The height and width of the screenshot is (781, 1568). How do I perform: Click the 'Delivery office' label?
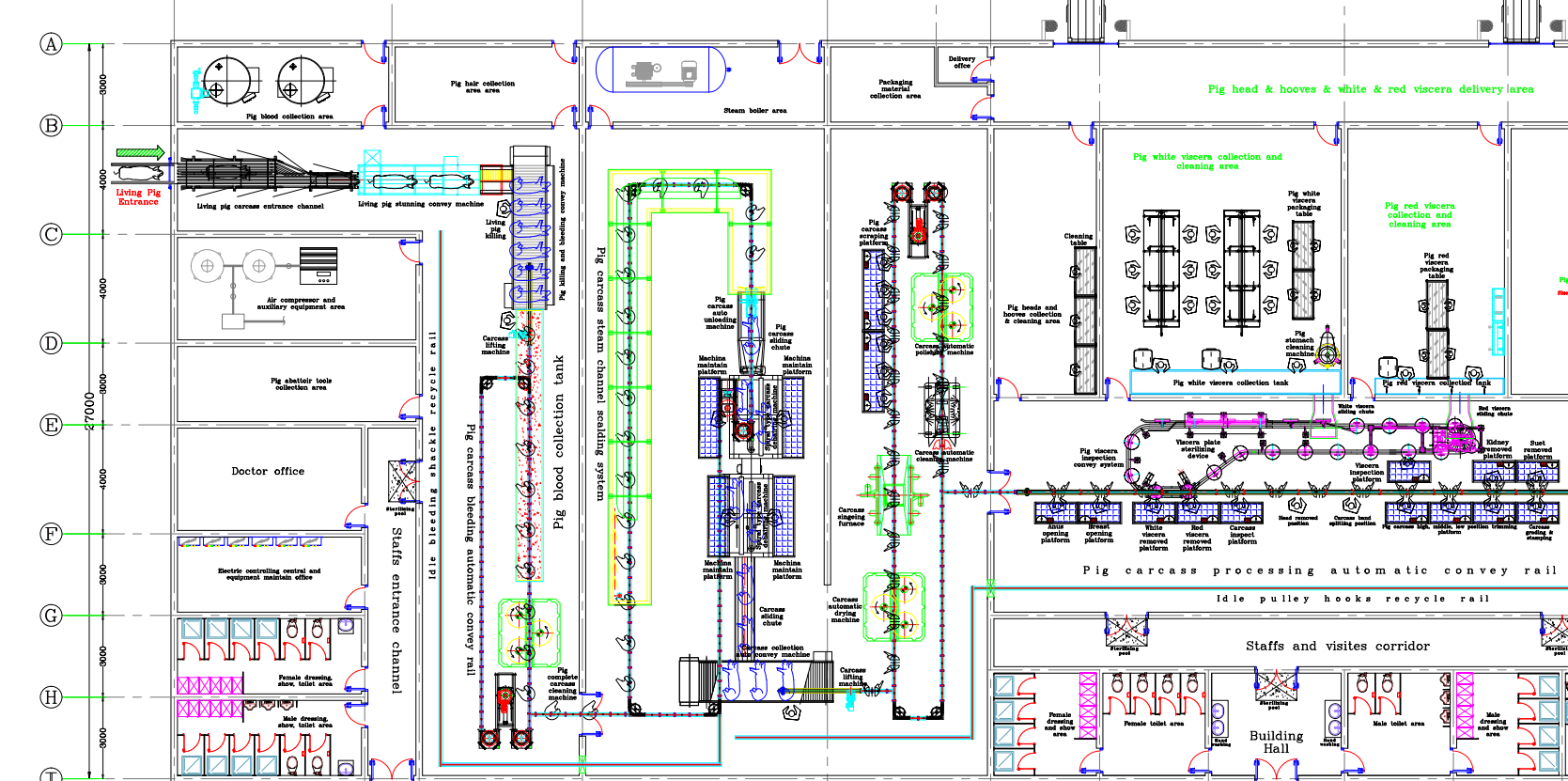pos(962,62)
